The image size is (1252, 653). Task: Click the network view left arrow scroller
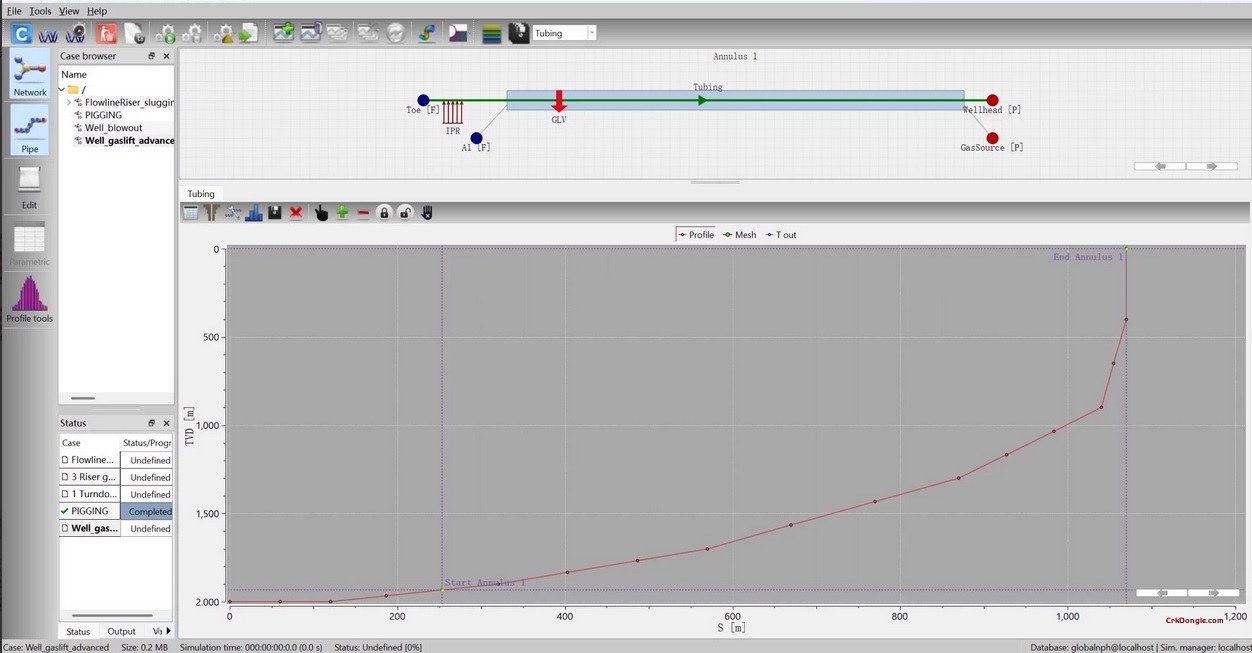[1160, 166]
